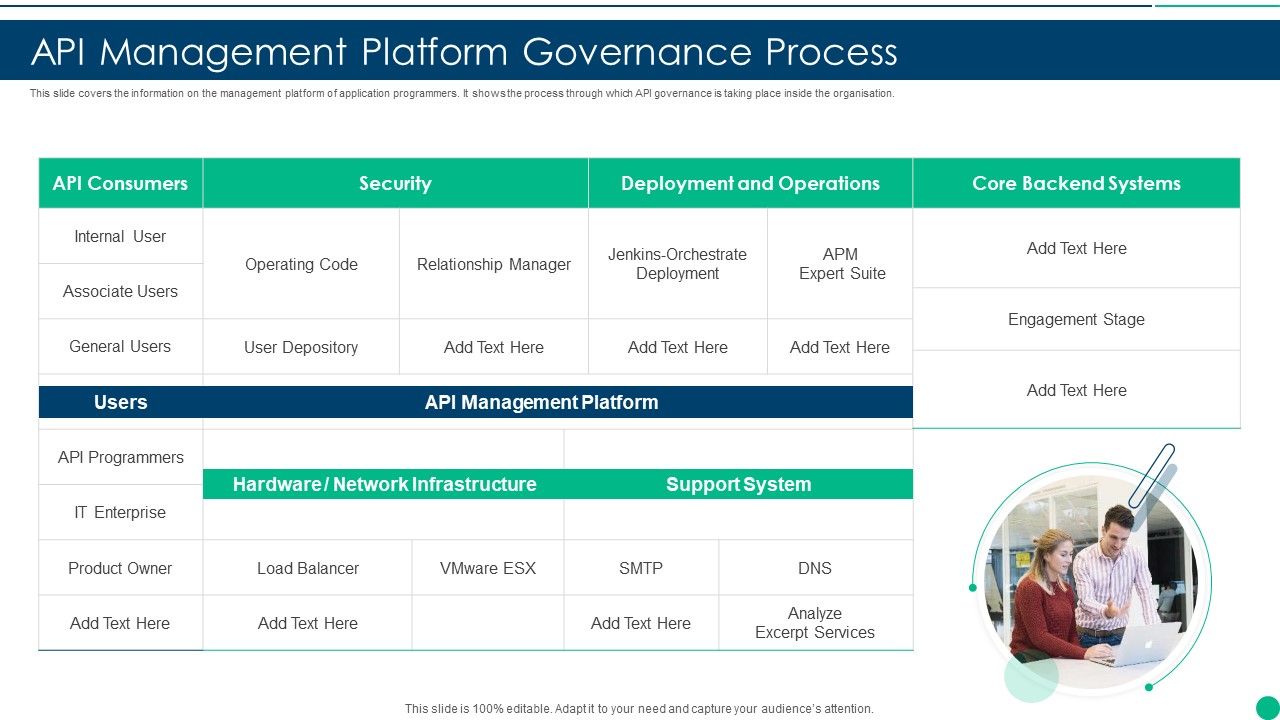Select the Support System heading
Viewport: 1280px width, 720px height.
[x=738, y=484]
